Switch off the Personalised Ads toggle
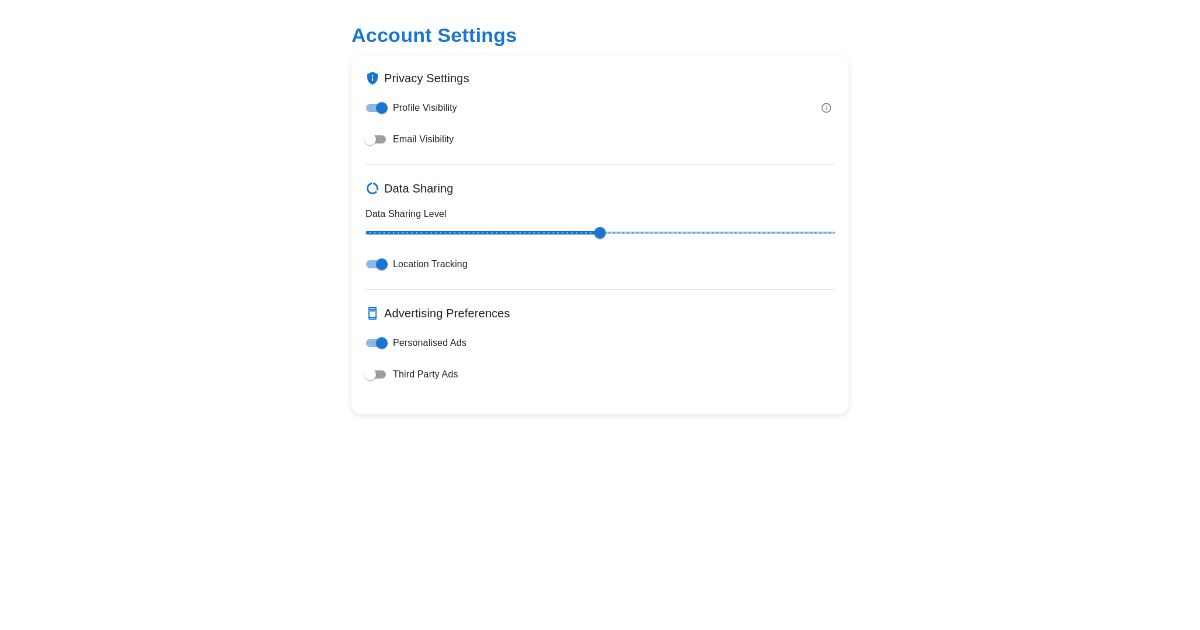The image size is (1200, 630). [x=376, y=343]
